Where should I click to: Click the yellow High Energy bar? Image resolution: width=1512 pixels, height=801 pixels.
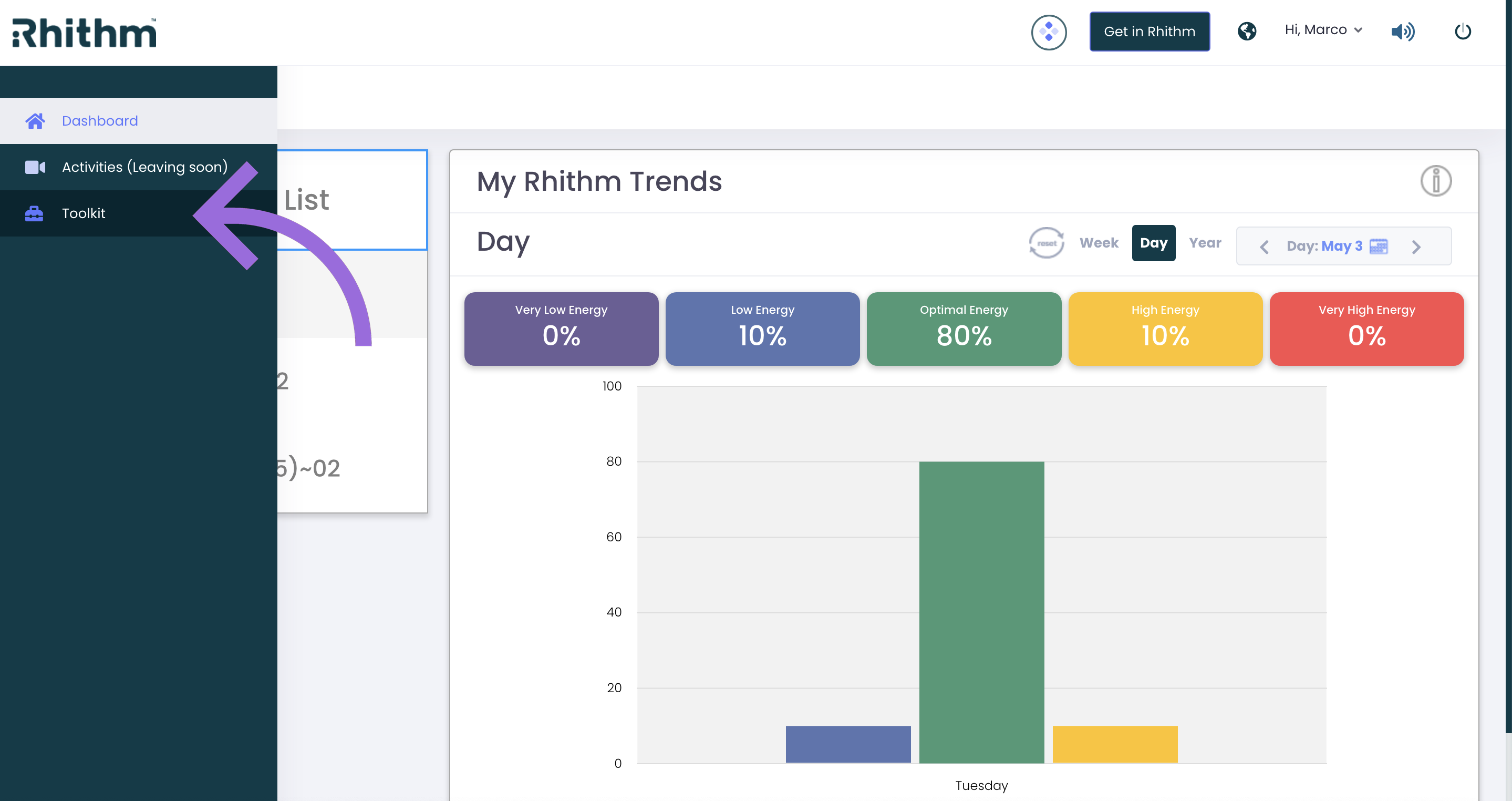[x=1115, y=744]
